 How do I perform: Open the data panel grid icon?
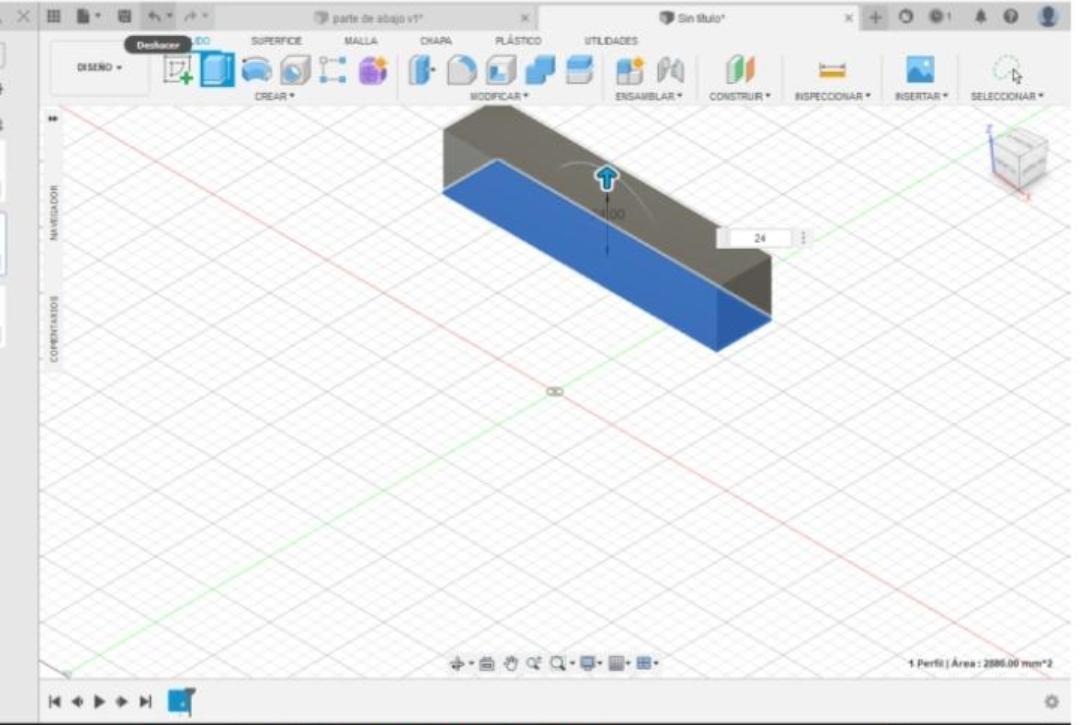pyautogui.click(x=54, y=17)
